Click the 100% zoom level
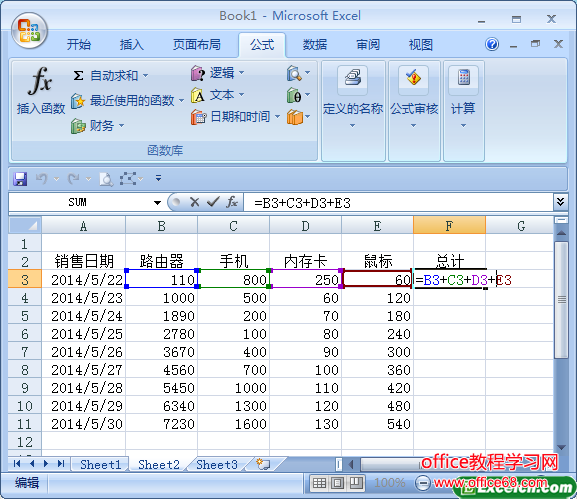 point(390,483)
